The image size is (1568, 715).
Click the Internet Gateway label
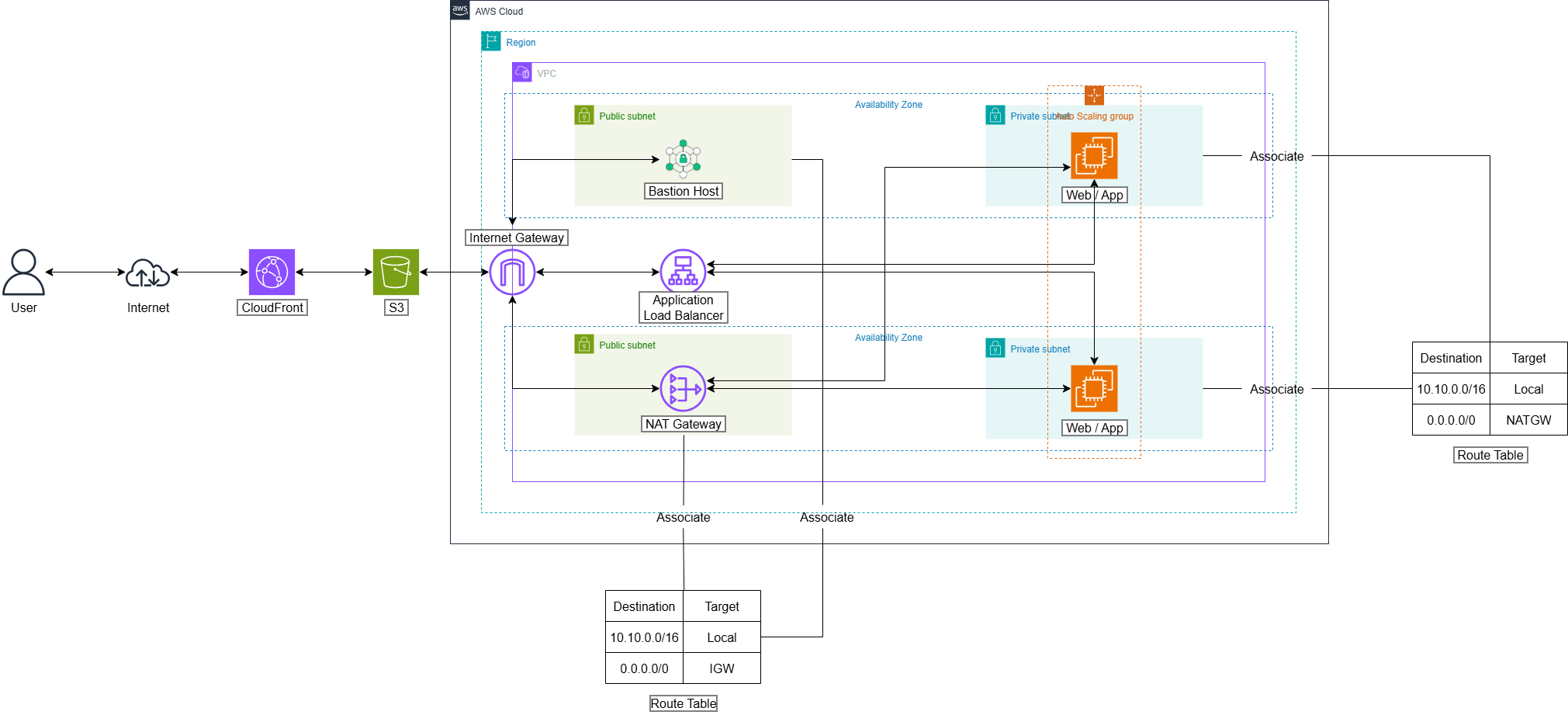click(517, 238)
